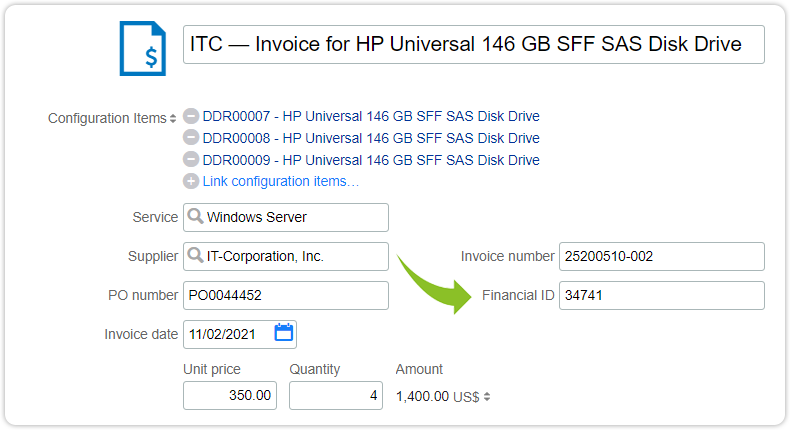Edit the invoice title field

(x=474, y=44)
